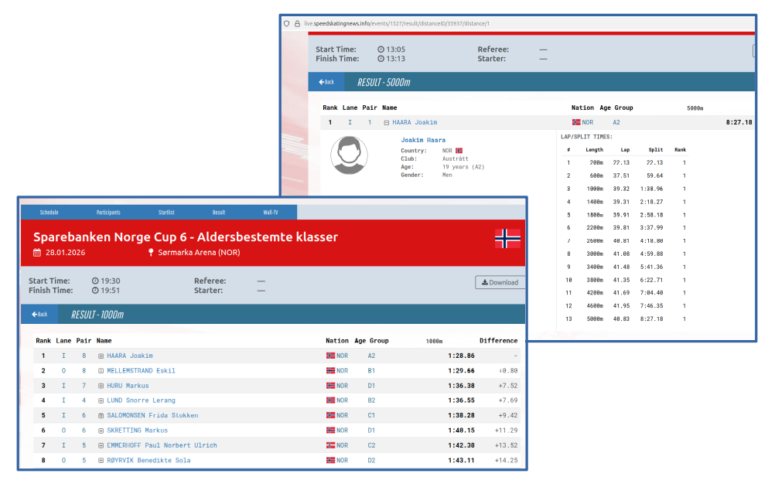Expand SALOMONSEN Frida Stokken's result row

pos(101,415)
